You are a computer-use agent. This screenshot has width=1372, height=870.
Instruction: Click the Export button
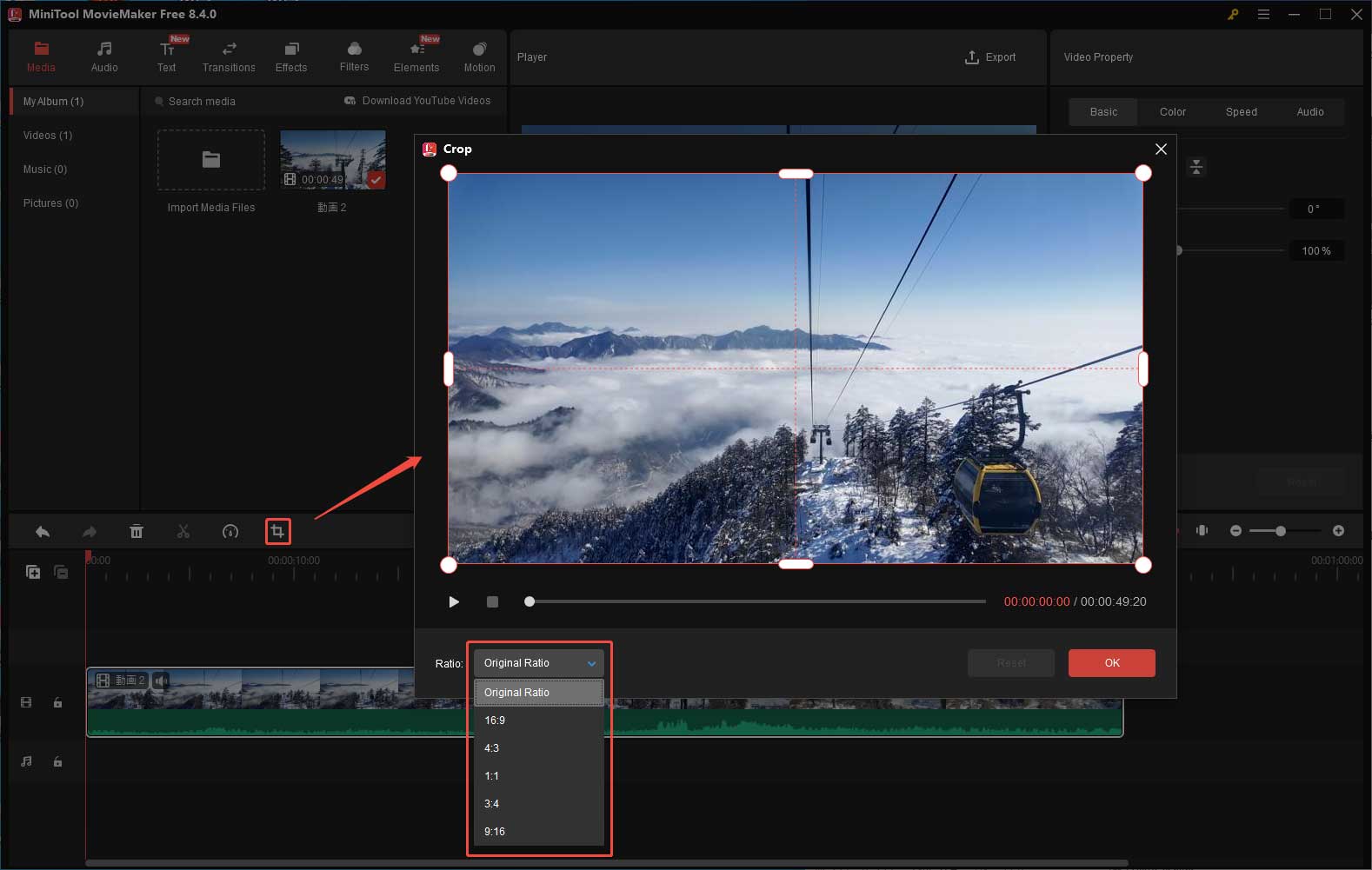tap(990, 57)
